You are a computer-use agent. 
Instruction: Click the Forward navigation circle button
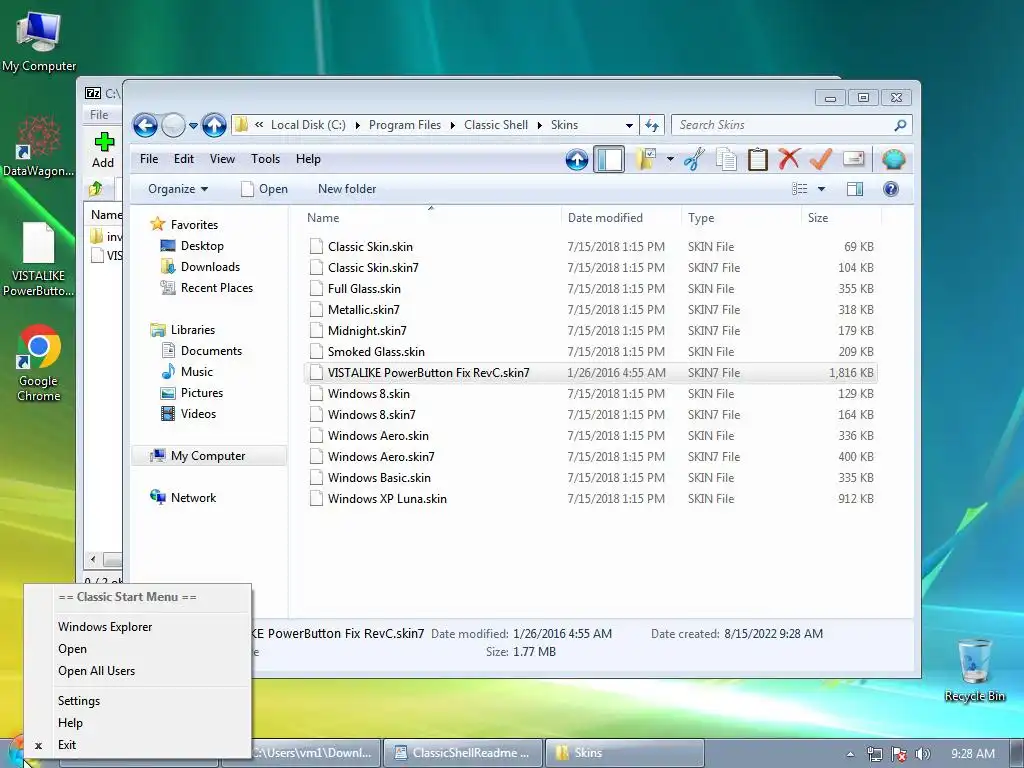(x=173, y=125)
